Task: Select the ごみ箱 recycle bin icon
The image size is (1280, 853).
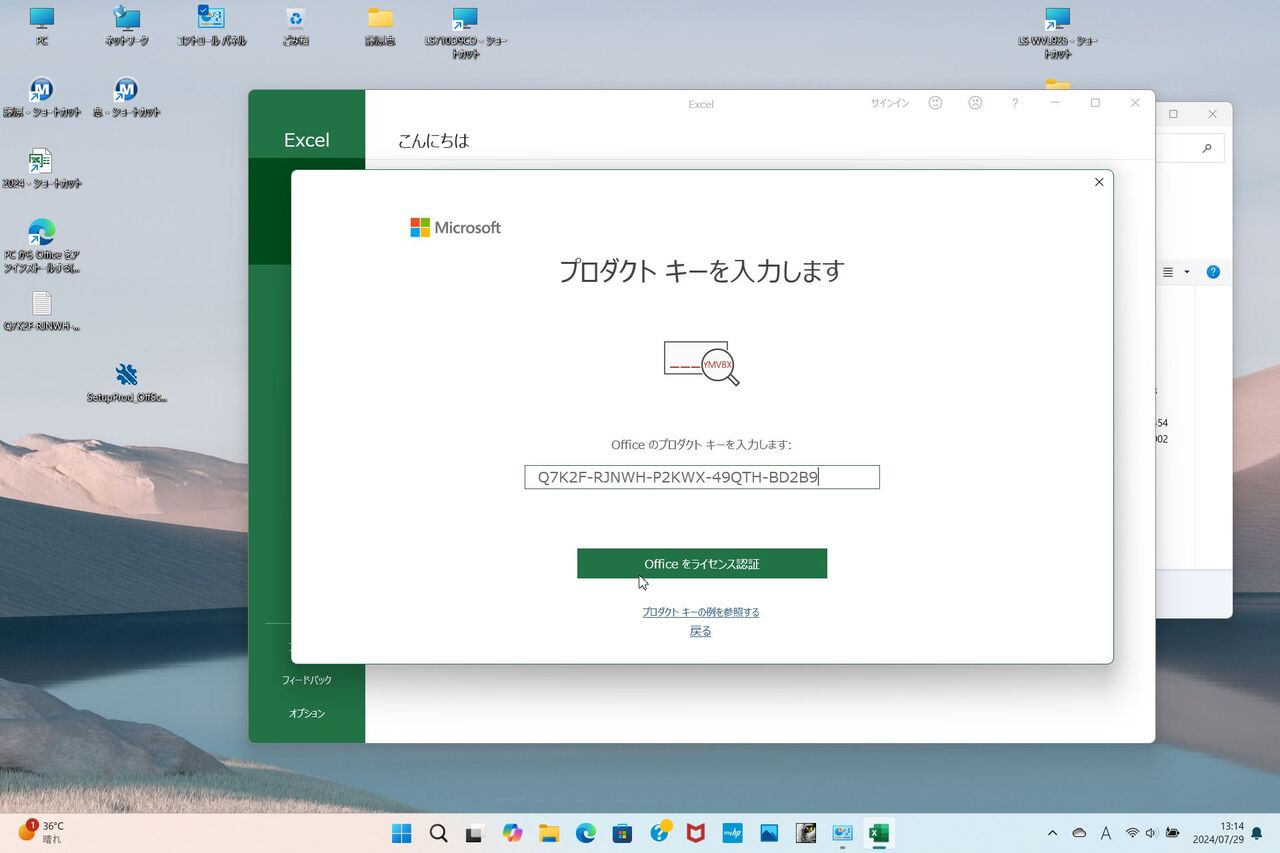Action: pos(295,27)
